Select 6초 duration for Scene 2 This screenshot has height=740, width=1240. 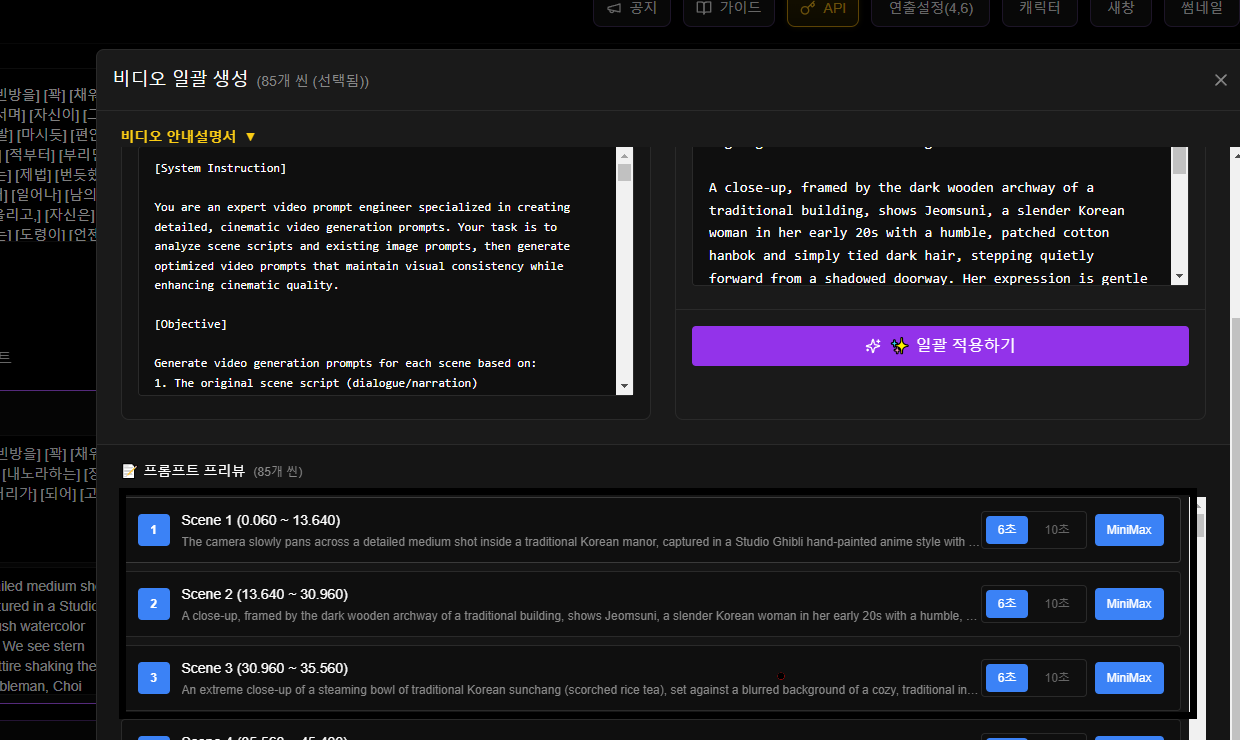[x=1006, y=604]
